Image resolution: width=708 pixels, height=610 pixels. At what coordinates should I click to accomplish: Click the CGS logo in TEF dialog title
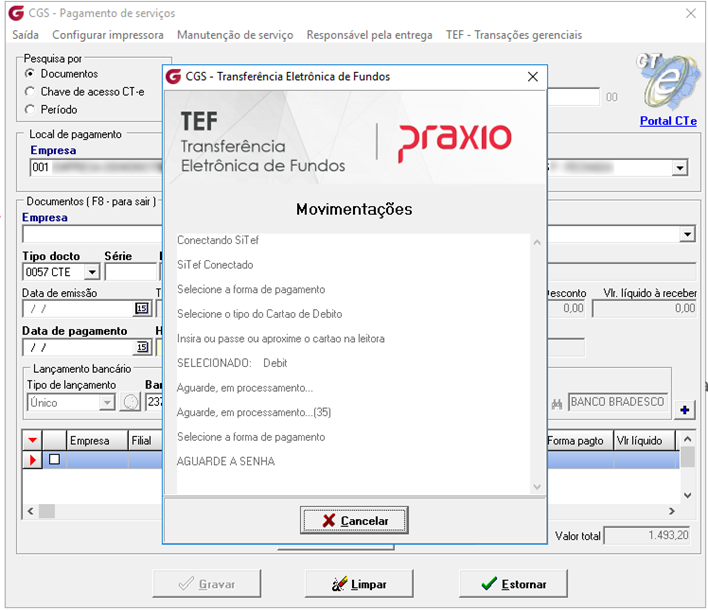[x=173, y=76]
